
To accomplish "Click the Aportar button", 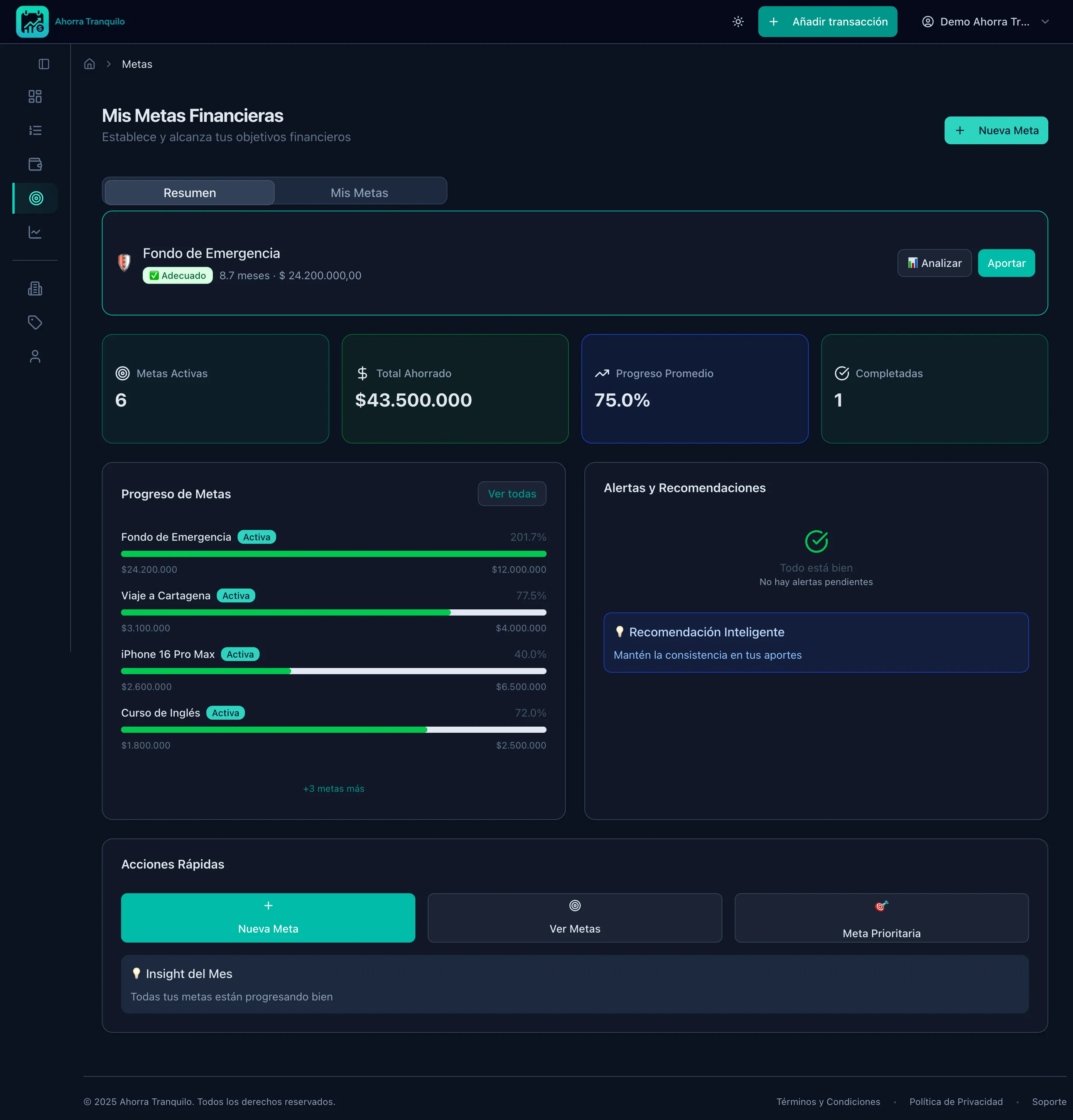I will 1006,263.
